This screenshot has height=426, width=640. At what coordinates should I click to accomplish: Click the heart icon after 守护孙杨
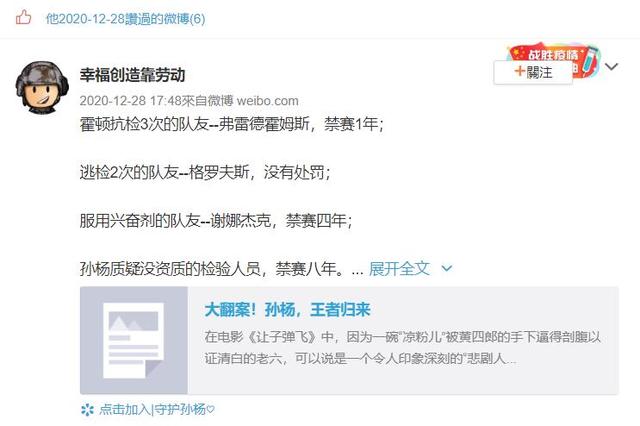pos(210,409)
